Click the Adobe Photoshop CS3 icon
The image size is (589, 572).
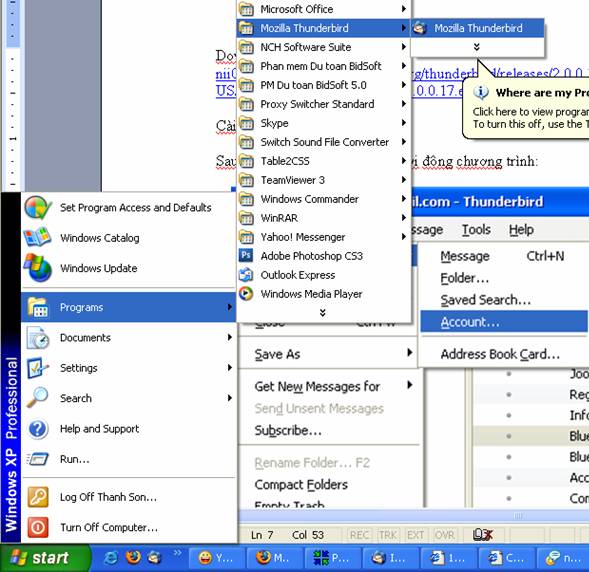[x=246, y=255]
